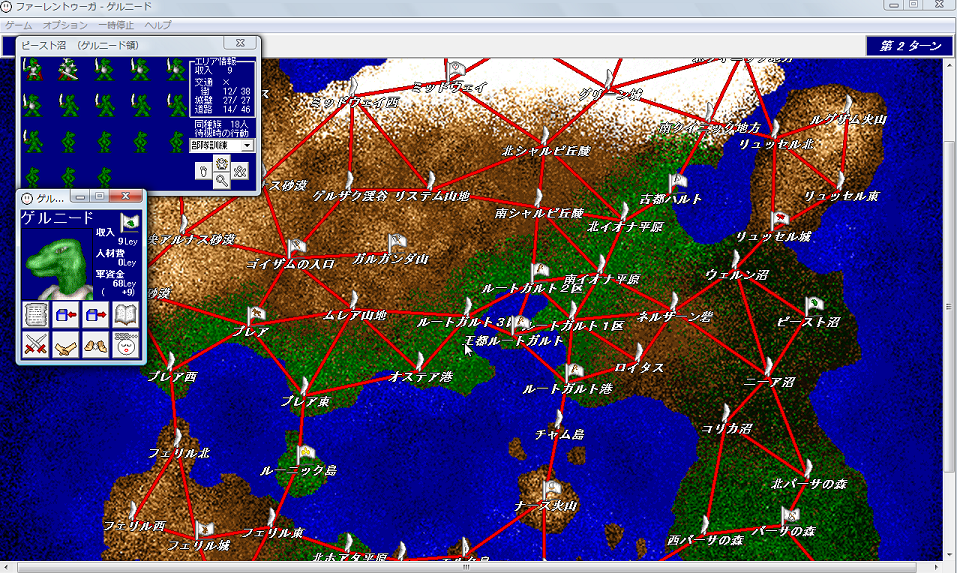Close the ビースト沼 area window

point(240,43)
